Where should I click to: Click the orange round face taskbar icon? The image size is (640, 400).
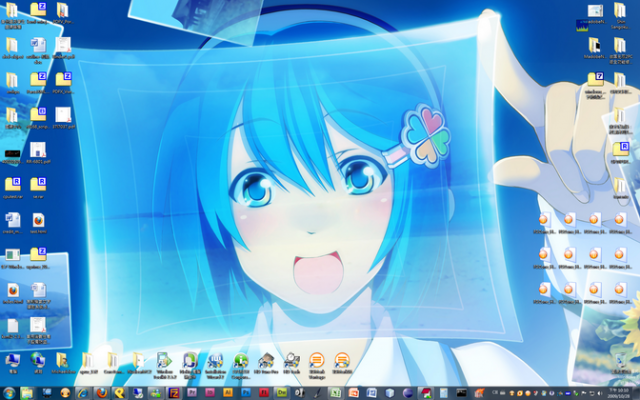pyautogui.click(x=65, y=393)
